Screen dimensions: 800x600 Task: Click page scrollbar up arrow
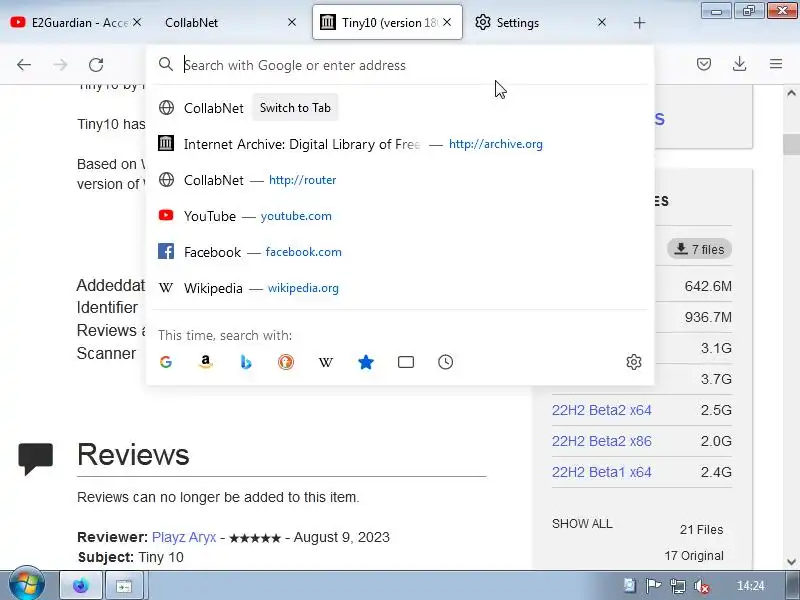pyautogui.click(x=791, y=93)
